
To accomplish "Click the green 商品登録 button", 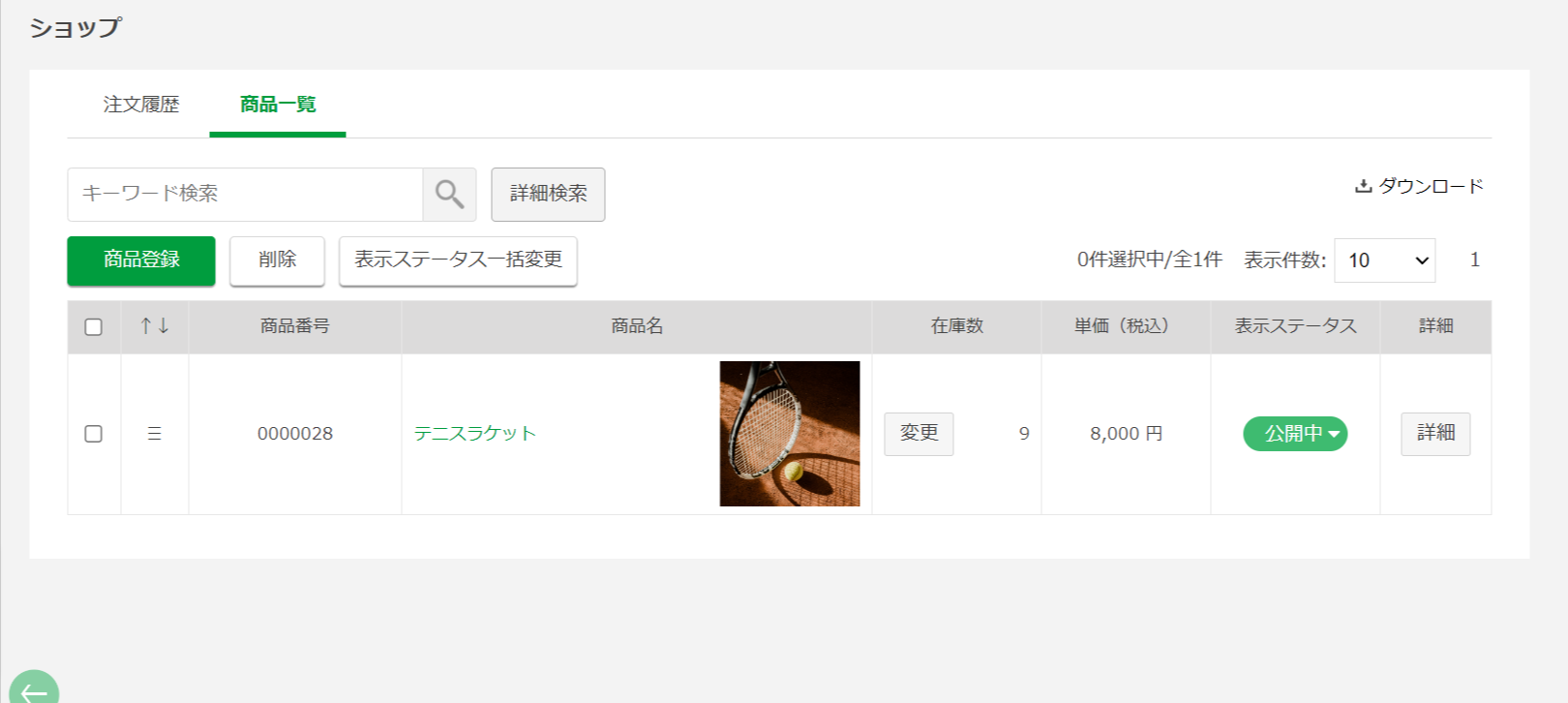I will coord(141,260).
